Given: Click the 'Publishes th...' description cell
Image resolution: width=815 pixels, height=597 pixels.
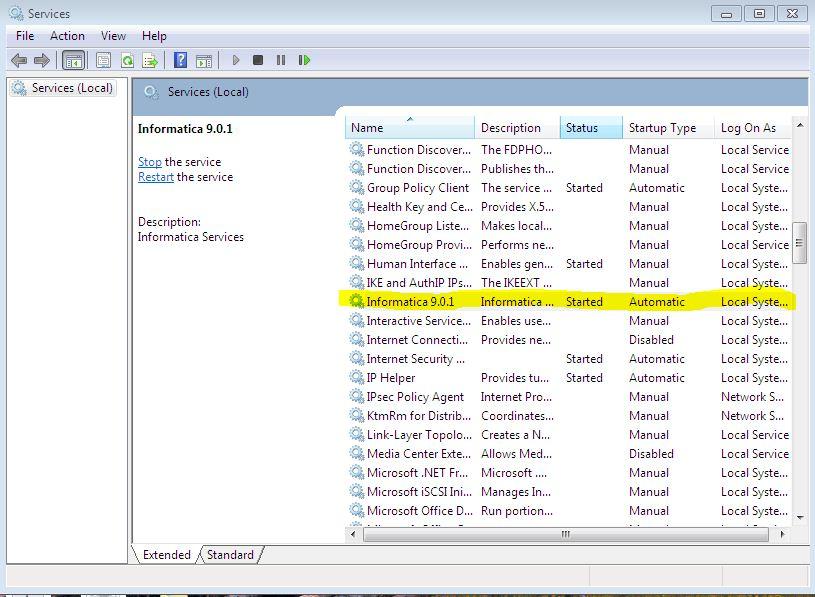Looking at the screenshot, I should [x=517, y=168].
